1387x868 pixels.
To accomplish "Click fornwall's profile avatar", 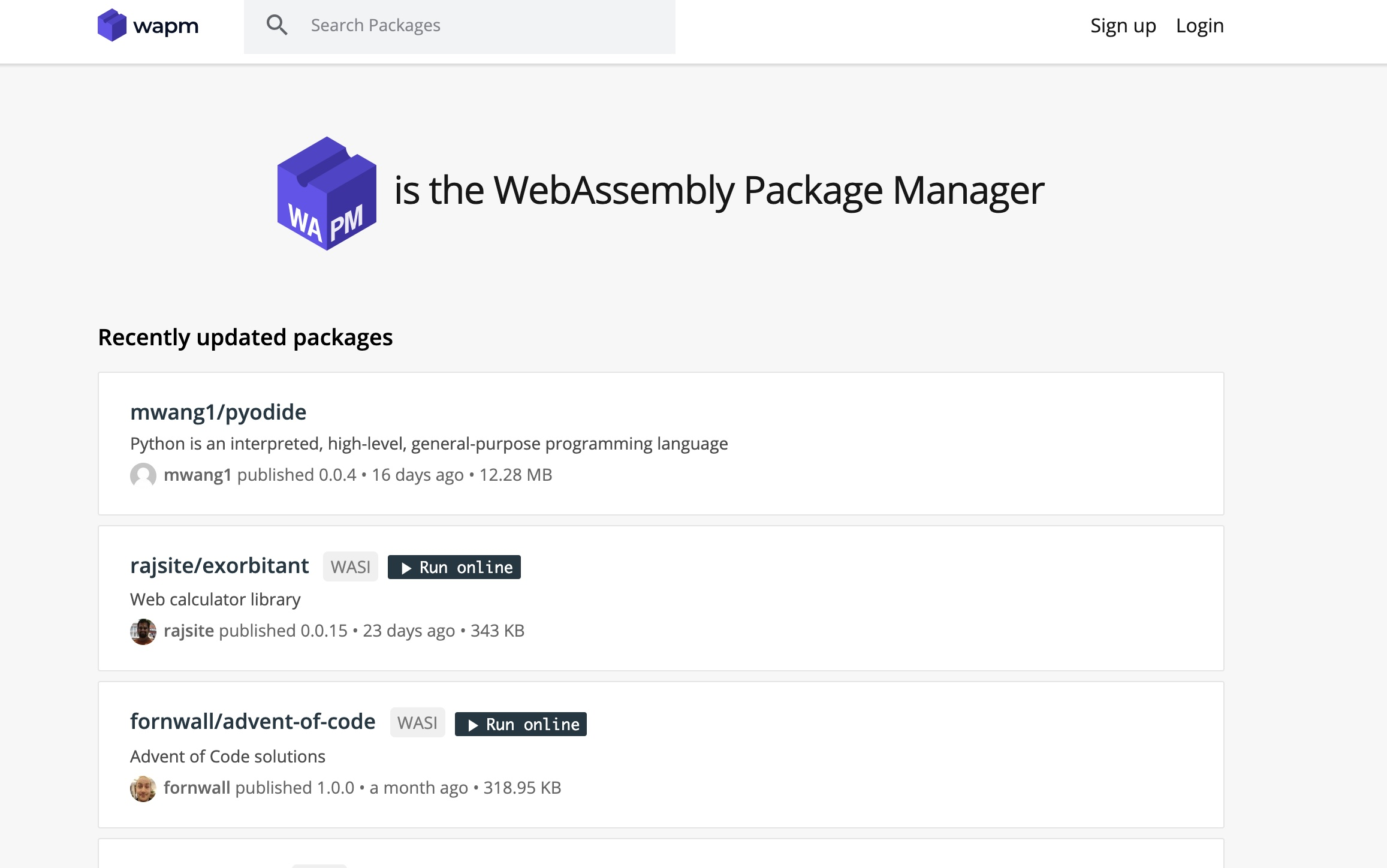I will click(x=143, y=788).
